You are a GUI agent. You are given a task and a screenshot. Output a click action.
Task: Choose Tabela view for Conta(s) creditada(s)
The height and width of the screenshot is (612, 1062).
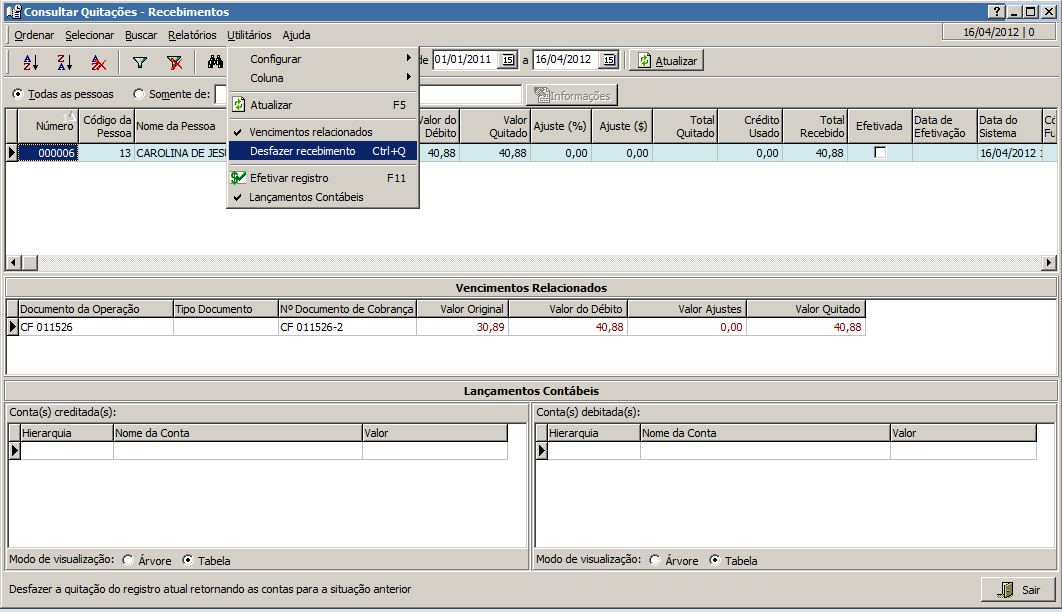click(188, 560)
